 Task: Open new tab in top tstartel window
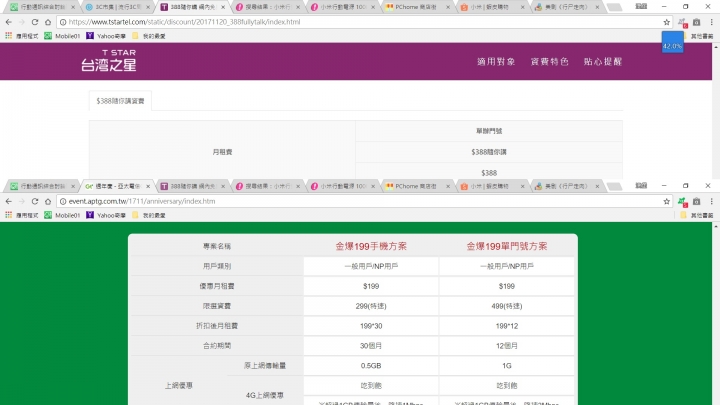click(x=614, y=7)
